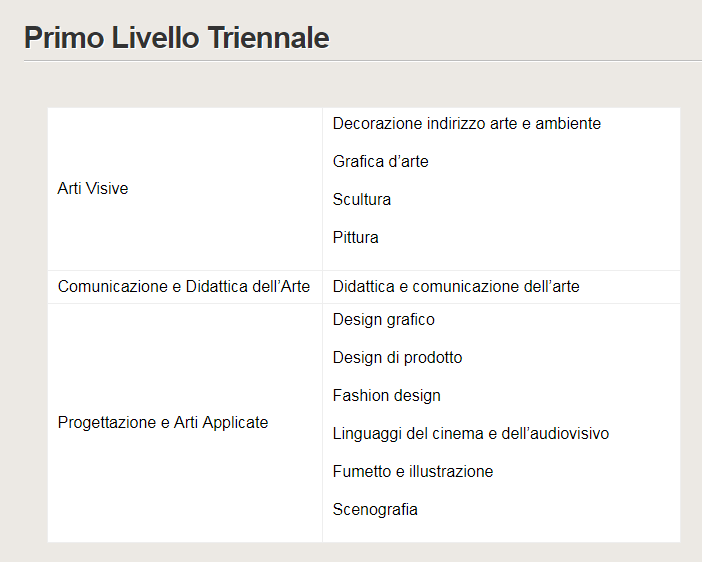Viewport: 702px width, 562px height.
Task: Click 'Comunicazione' in the left category column
Action: [x=112, y=287]
